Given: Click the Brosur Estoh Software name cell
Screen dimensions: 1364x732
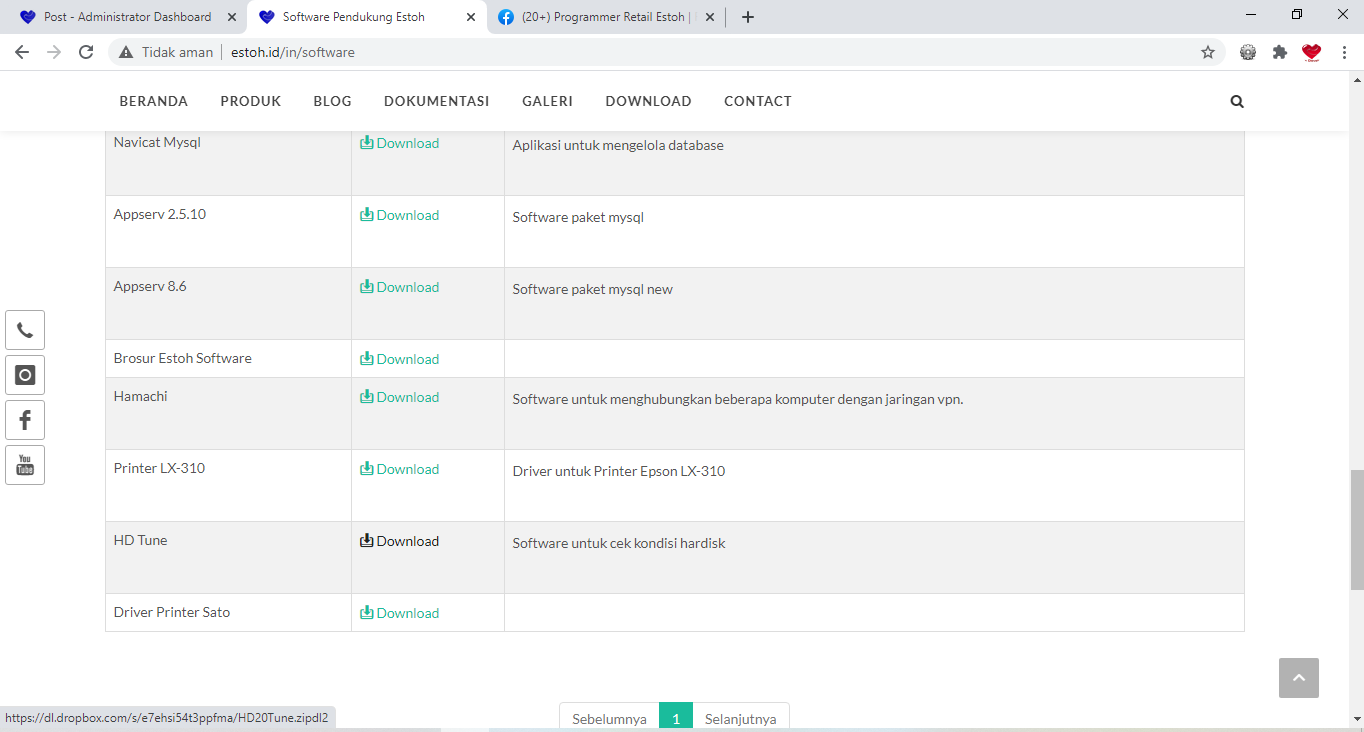Looking at the screenshot, I should click(228, 358).
